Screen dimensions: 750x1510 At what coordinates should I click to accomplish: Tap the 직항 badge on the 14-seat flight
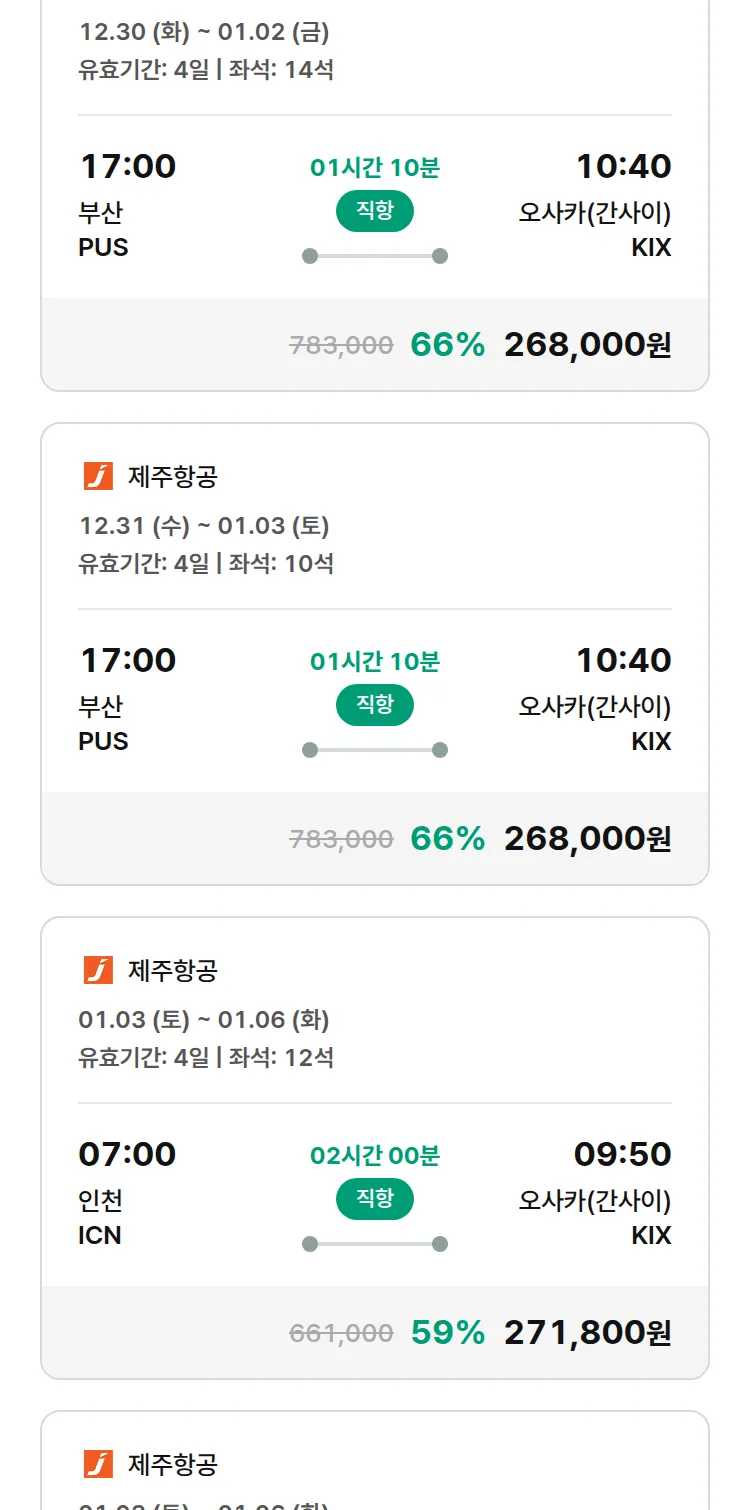pyautogui.click(x=374, y=211)
